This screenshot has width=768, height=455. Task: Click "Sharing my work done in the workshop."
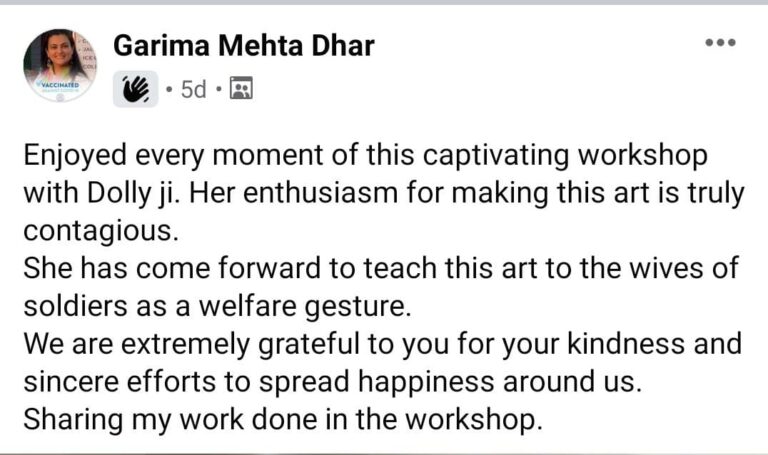(283, 420)
